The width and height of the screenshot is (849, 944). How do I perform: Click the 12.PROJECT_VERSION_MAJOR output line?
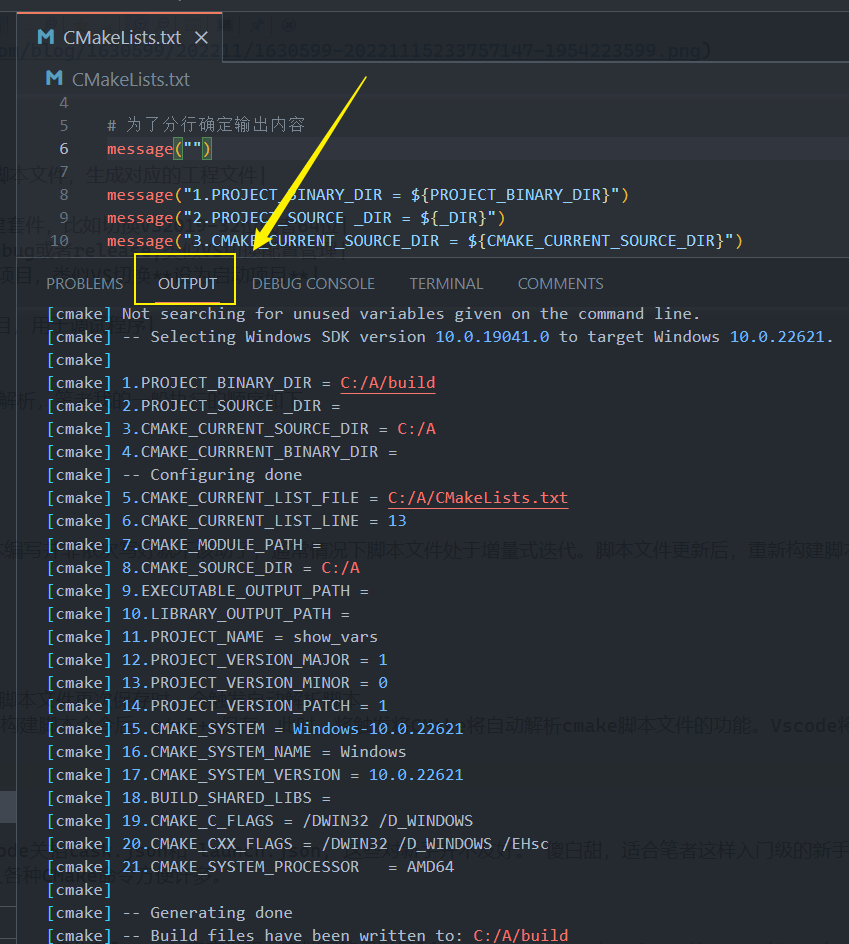[x=217, y=660]
